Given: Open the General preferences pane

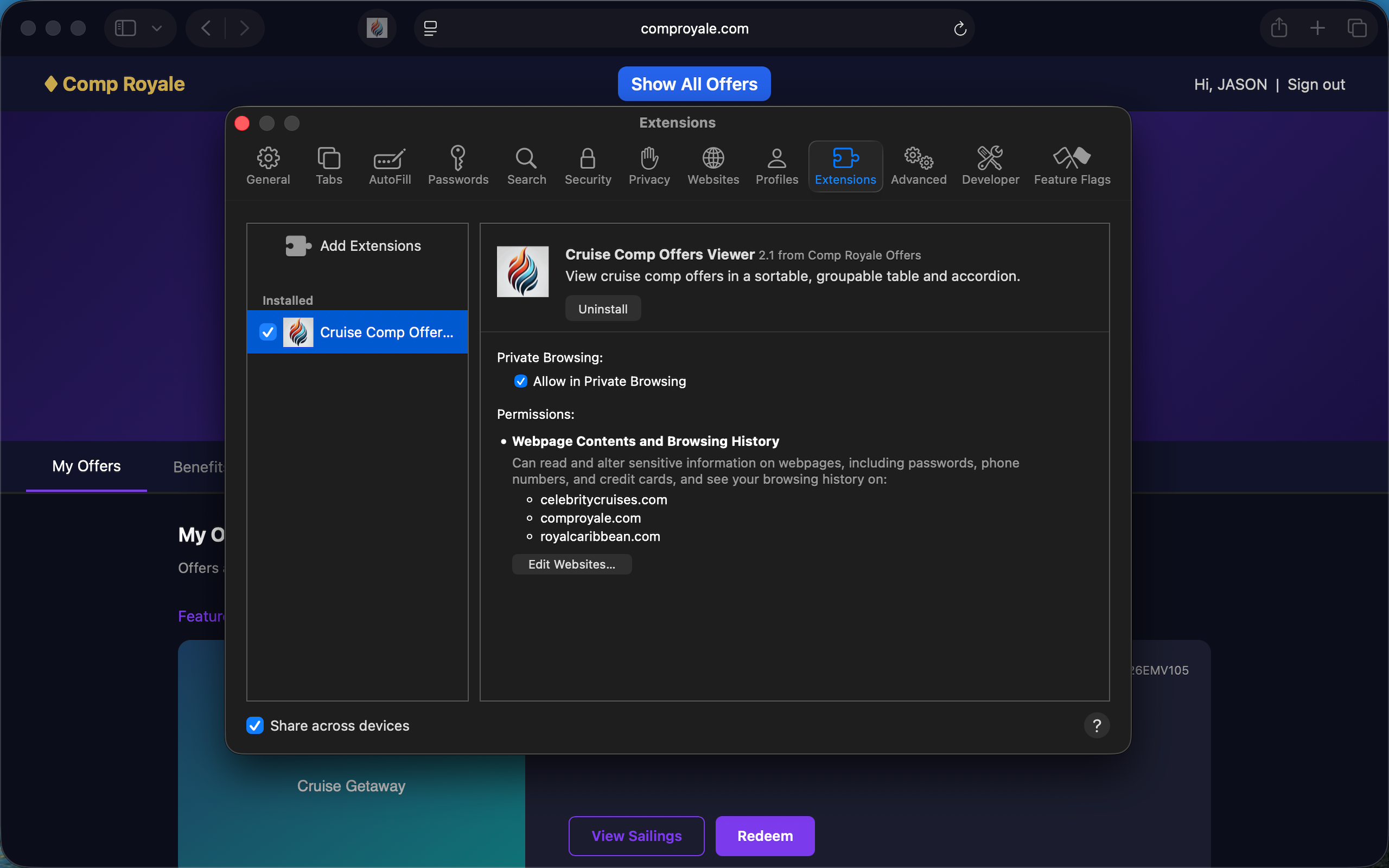Looking at the screenshot, I should pos(267,165).
